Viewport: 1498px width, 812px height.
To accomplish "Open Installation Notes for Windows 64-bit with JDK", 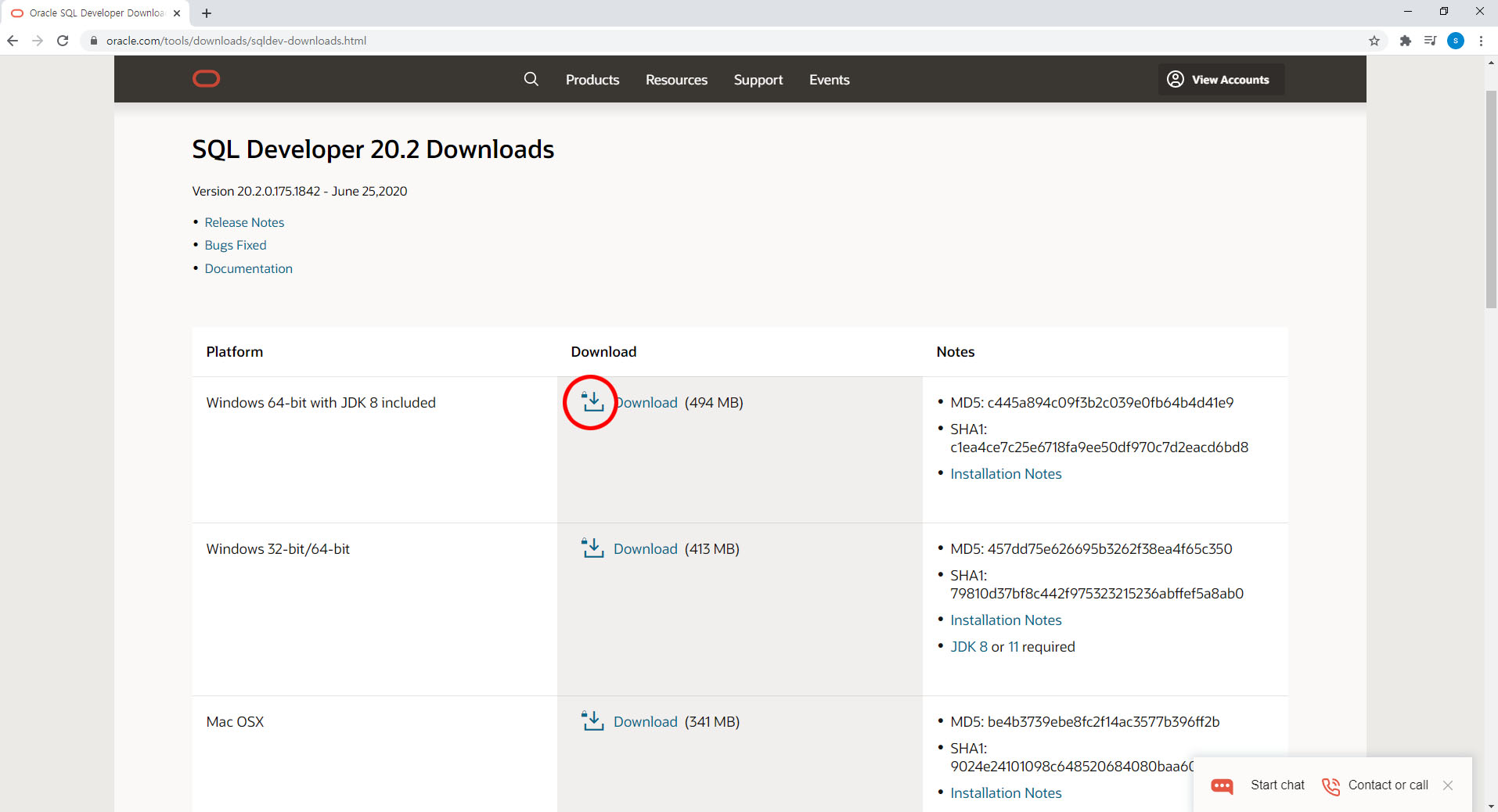I will coord(1006,474).
